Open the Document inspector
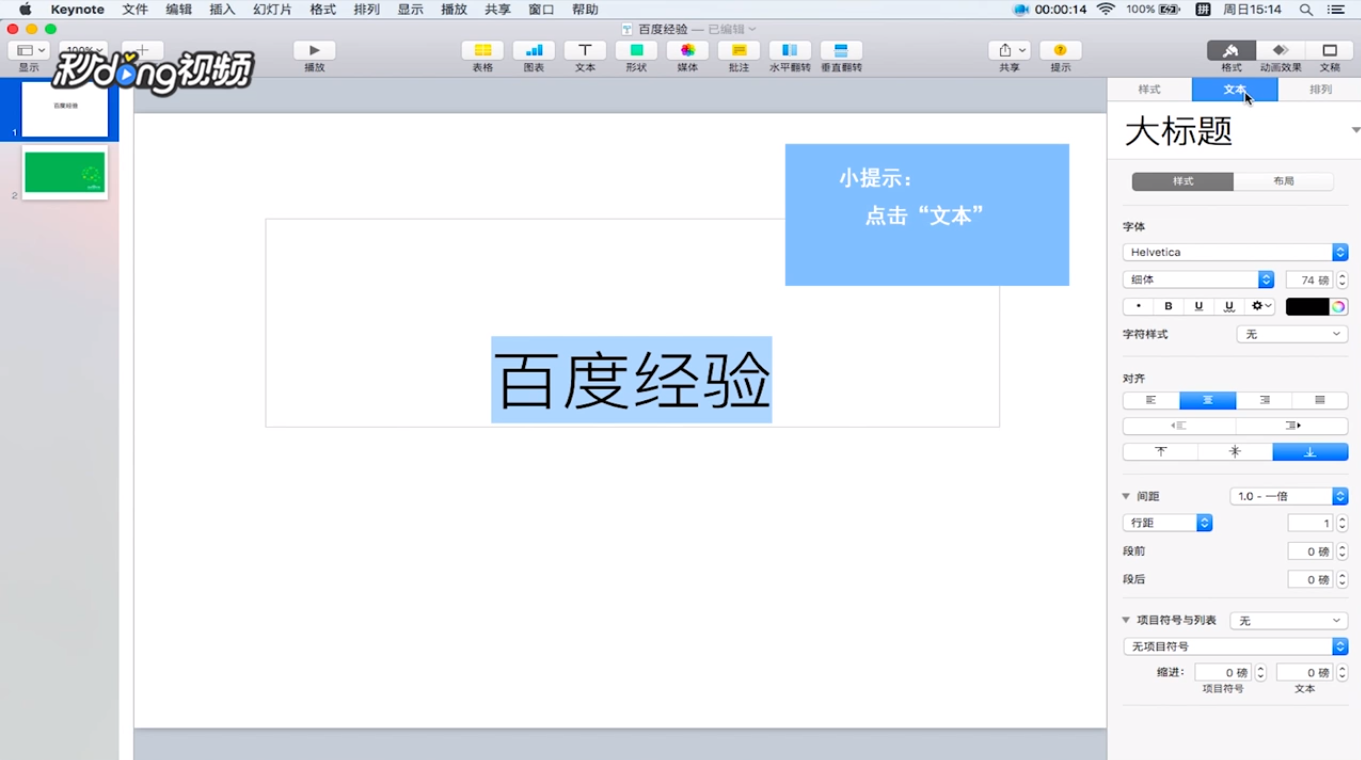Image resolution: width=1361 pixels, height=760 pixels. tap(1330, 50)
